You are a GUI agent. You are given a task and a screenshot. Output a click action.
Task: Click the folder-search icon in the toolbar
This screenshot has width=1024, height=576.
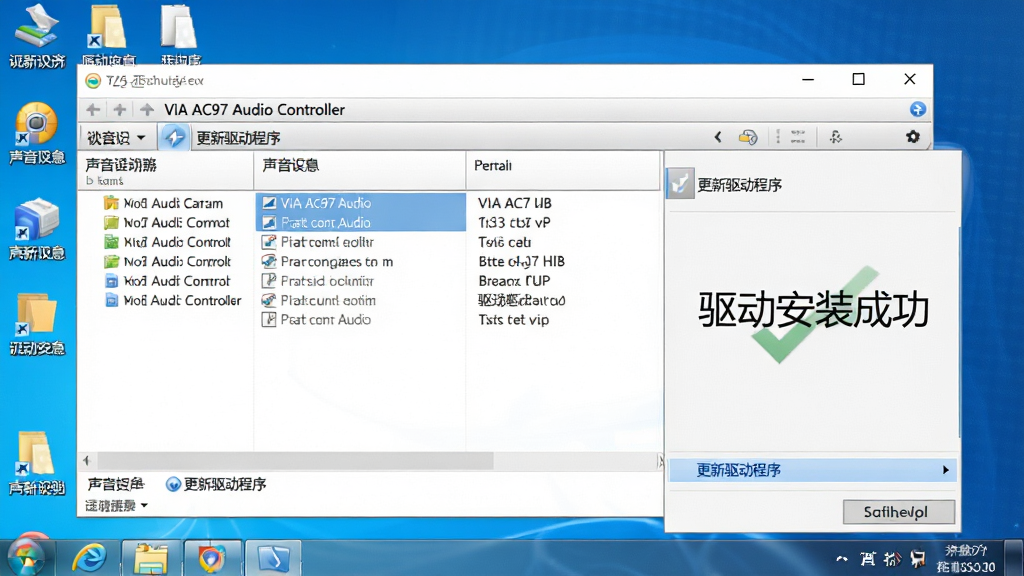748,136
